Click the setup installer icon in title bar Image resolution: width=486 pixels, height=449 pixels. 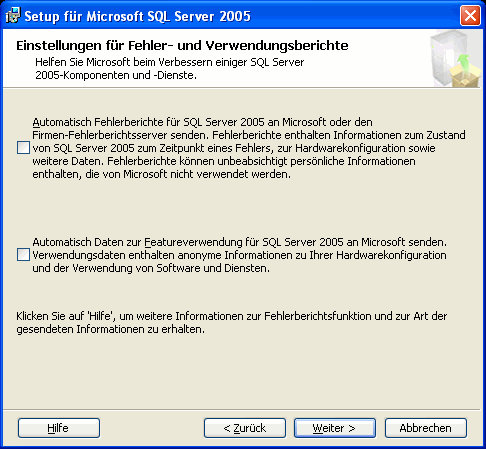(13, 16)
